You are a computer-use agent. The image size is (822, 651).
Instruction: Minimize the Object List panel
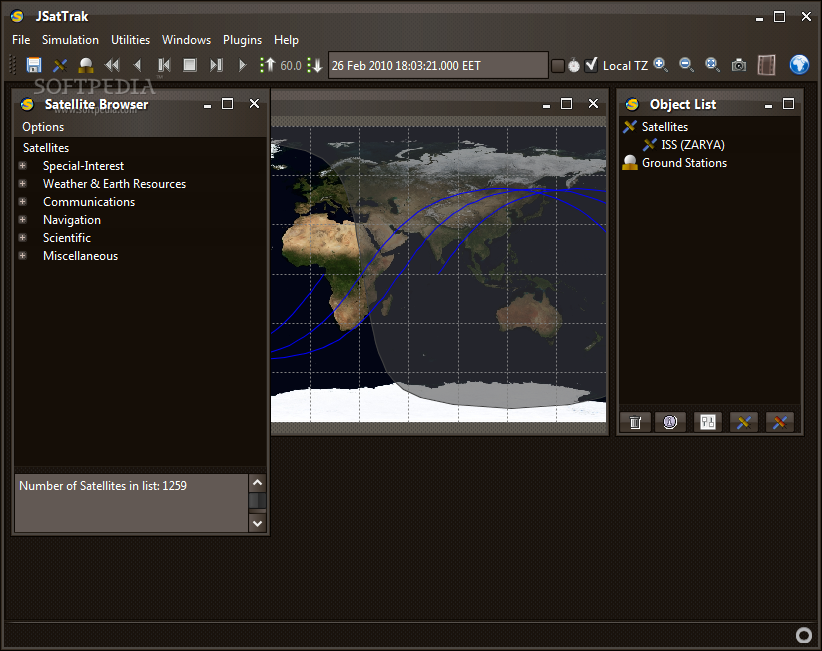pos(769,105)
